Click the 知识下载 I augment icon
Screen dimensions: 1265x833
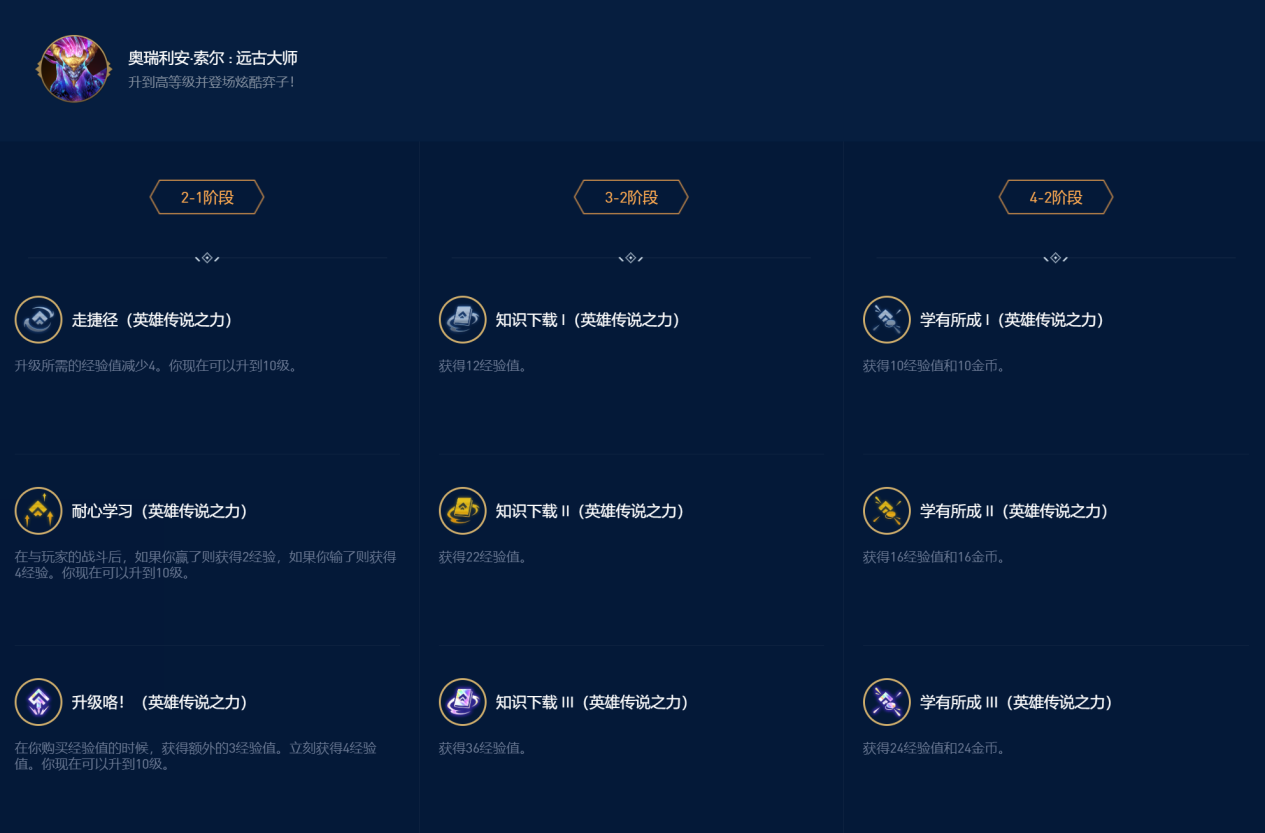tap(463, 320)
